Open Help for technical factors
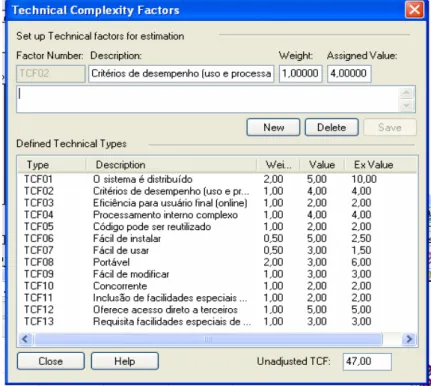This screenshot has height=386, width=431. click(x=125, y=361)
